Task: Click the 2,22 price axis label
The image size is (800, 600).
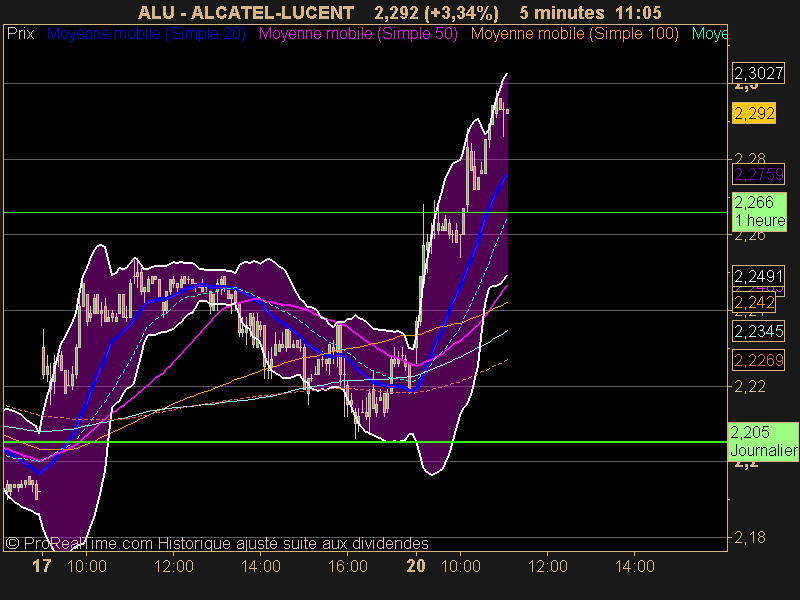Action: (750, 387)
